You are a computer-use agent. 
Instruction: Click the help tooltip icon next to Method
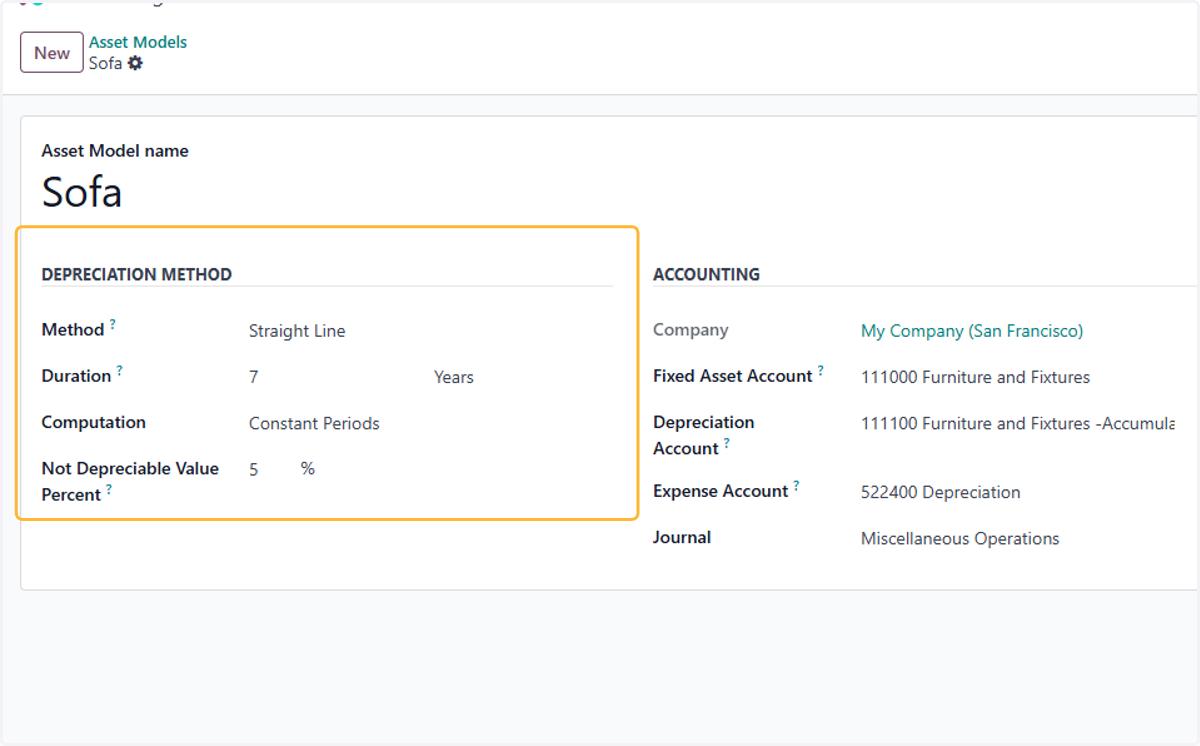[x=113, y=324]
